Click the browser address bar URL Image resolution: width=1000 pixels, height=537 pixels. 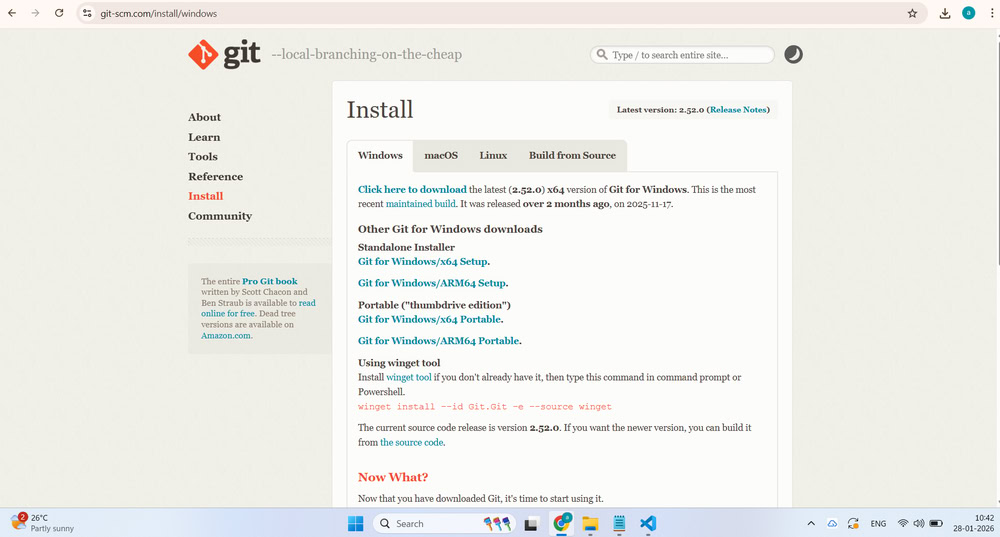pyautogui.click(x=158, y=13)
